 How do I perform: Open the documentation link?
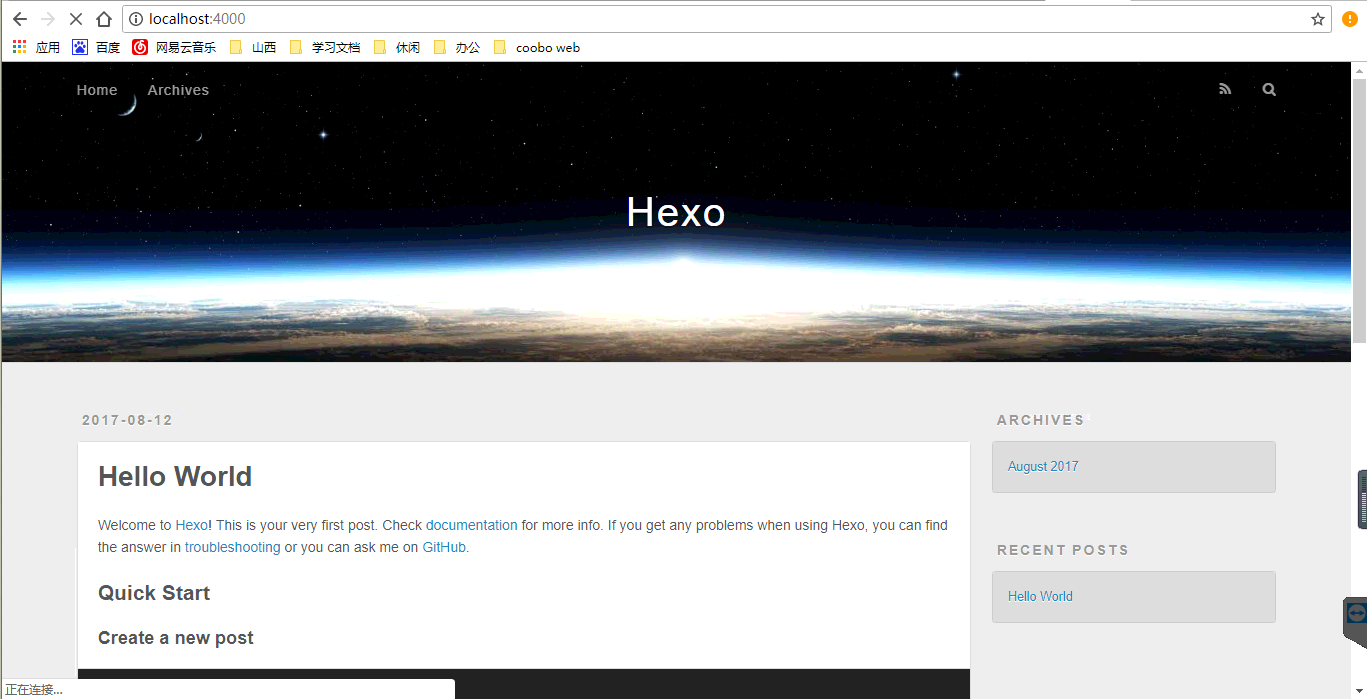tap(472, 525)
